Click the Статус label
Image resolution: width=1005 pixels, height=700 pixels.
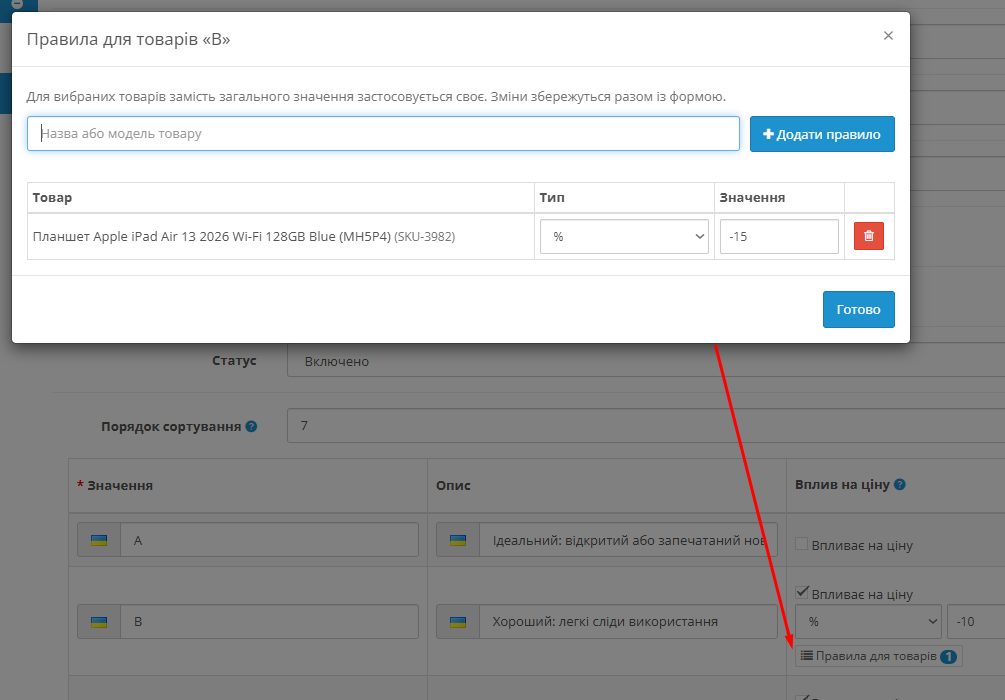pos(234,361)
